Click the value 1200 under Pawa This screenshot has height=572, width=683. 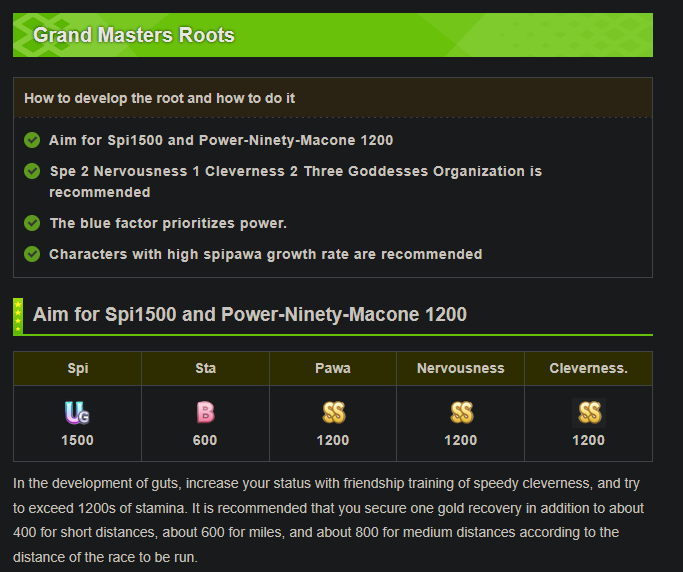(x=333, y=440)
